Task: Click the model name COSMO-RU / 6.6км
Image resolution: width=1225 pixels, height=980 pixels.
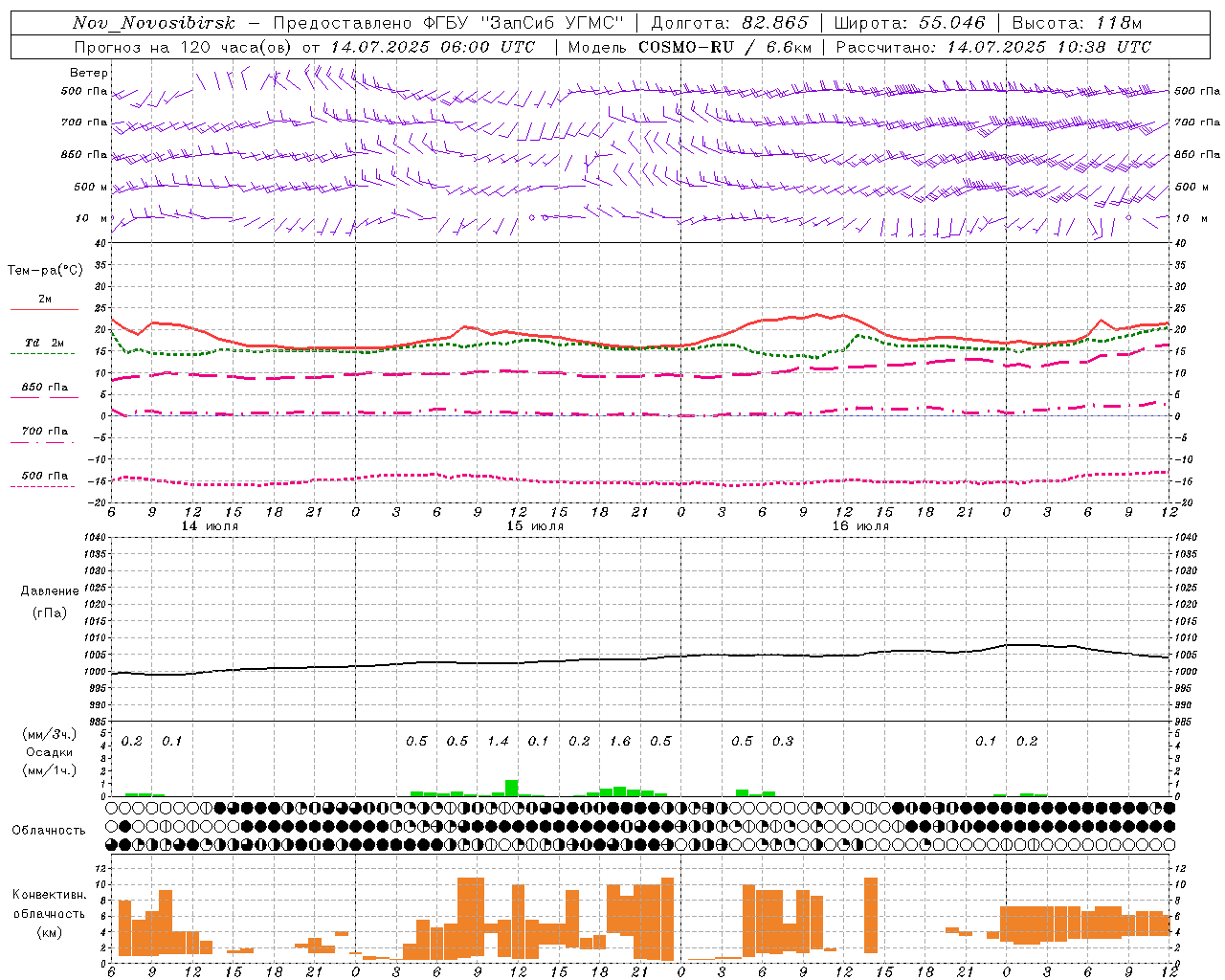Action: pos(725,47)
